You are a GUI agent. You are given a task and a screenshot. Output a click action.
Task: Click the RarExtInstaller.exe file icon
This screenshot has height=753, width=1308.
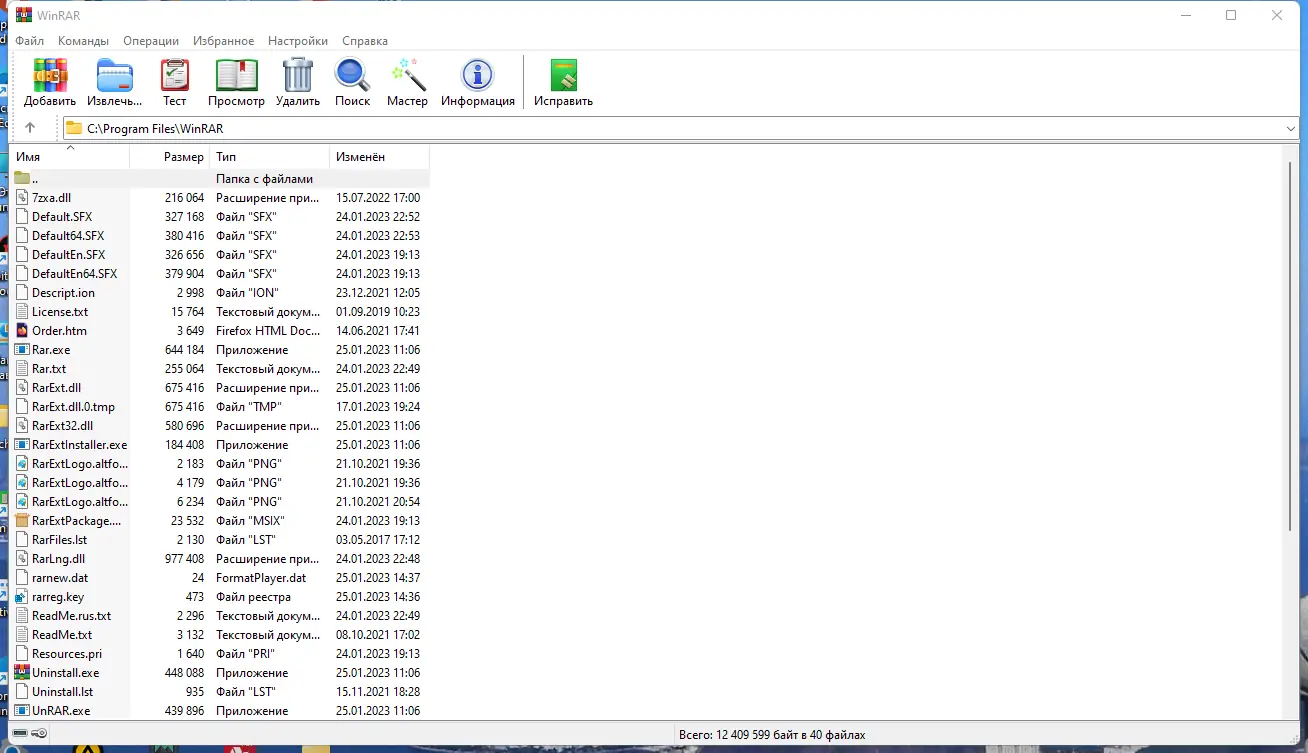(x=22, y=445)
